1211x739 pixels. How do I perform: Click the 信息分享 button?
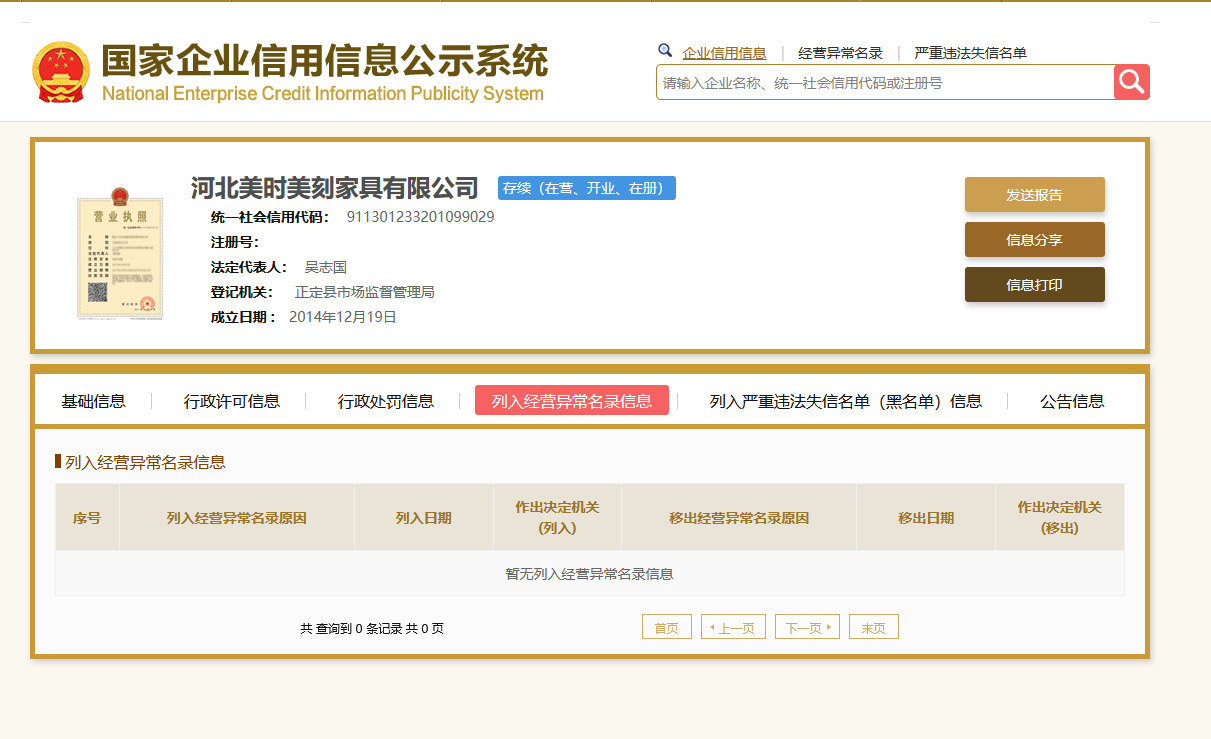(x=1034, y=240)
